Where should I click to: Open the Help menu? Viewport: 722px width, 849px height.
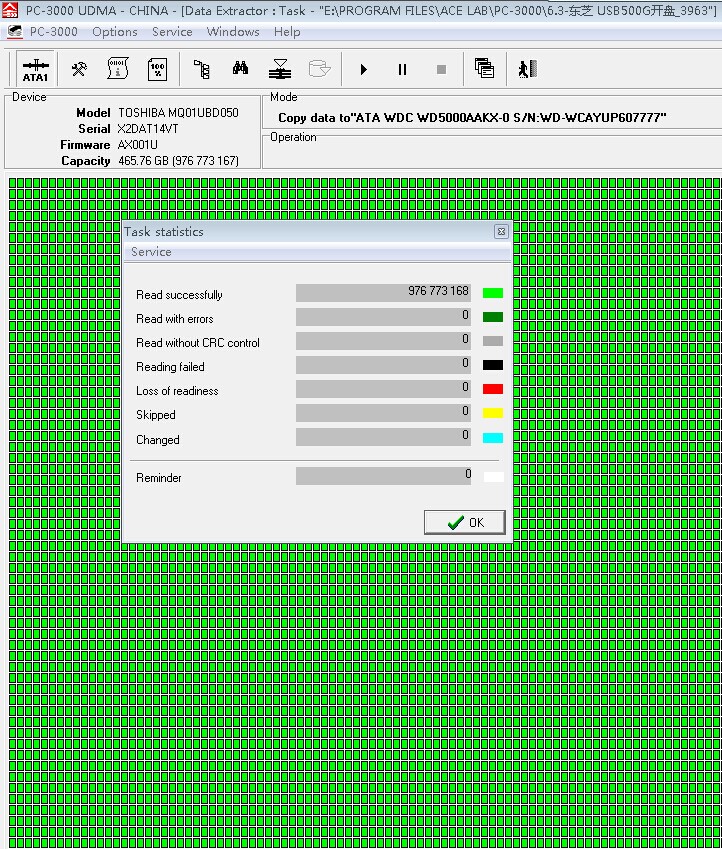pyautogui.click(x=287, y=32)
